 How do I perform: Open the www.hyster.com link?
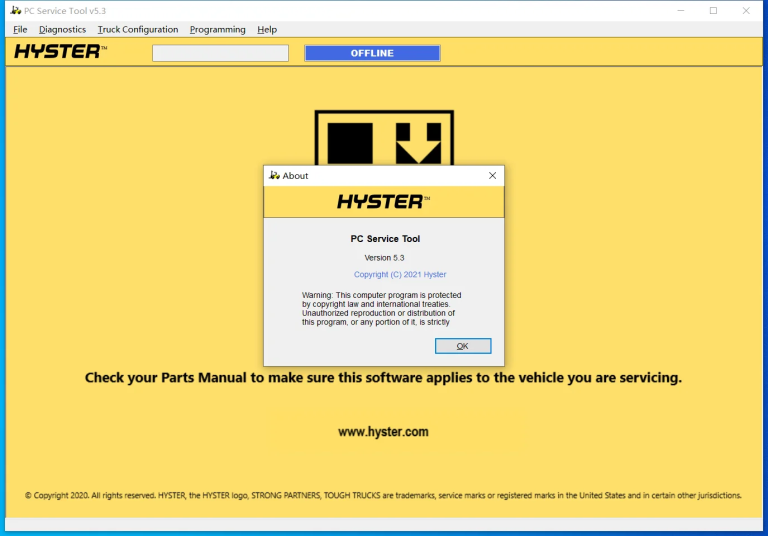[x=383, y=432]
